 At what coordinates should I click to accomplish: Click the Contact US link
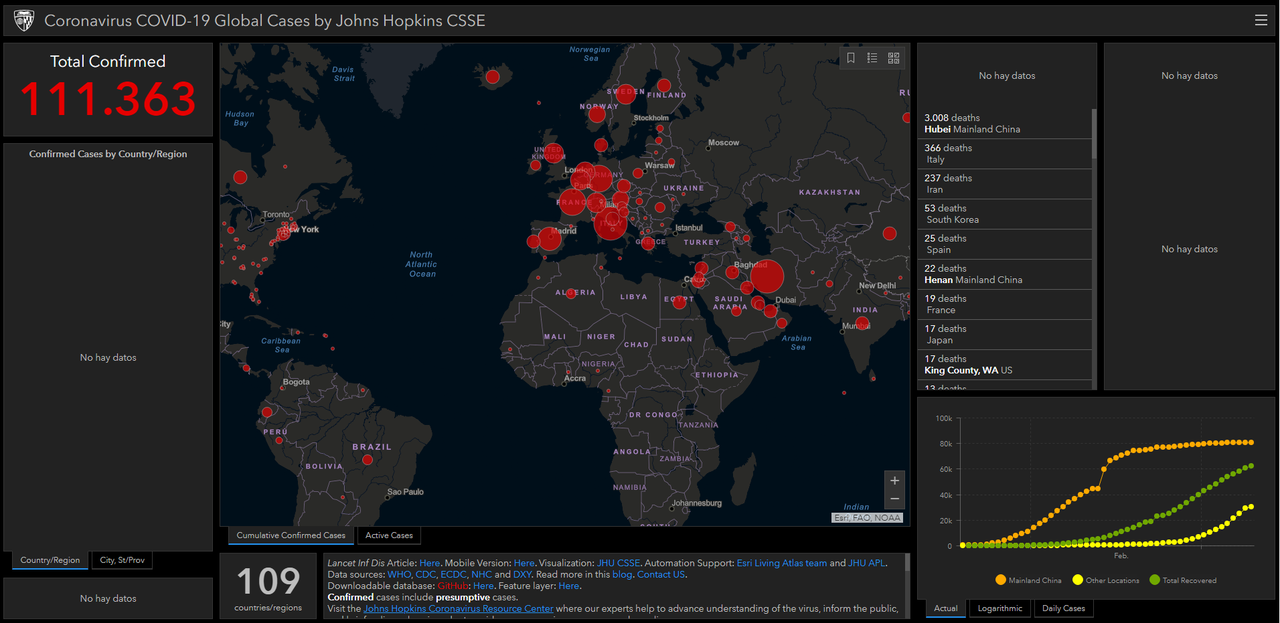[661, 575]
